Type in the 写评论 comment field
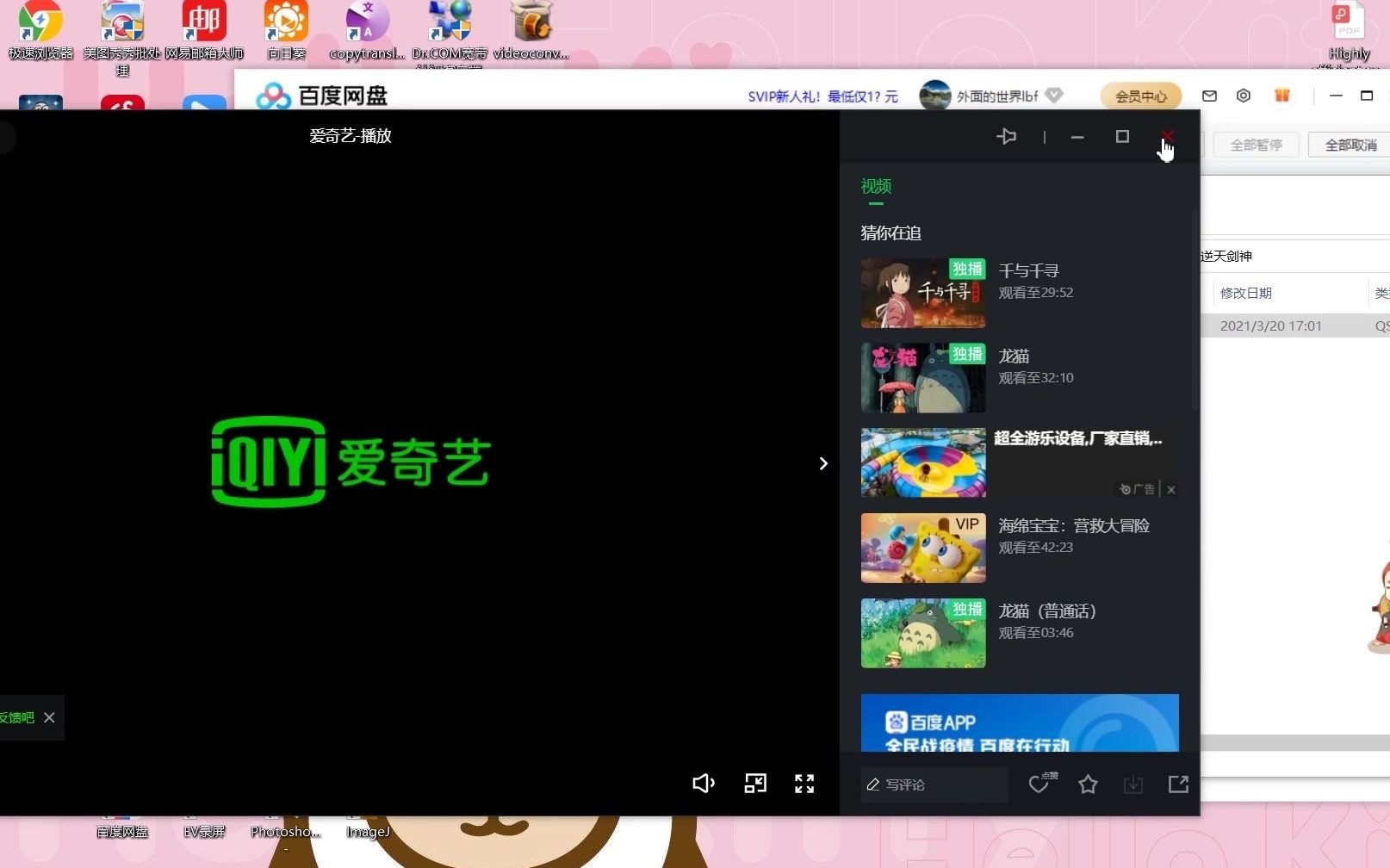This screenshot has width=1390, height=868. point(934,784)
